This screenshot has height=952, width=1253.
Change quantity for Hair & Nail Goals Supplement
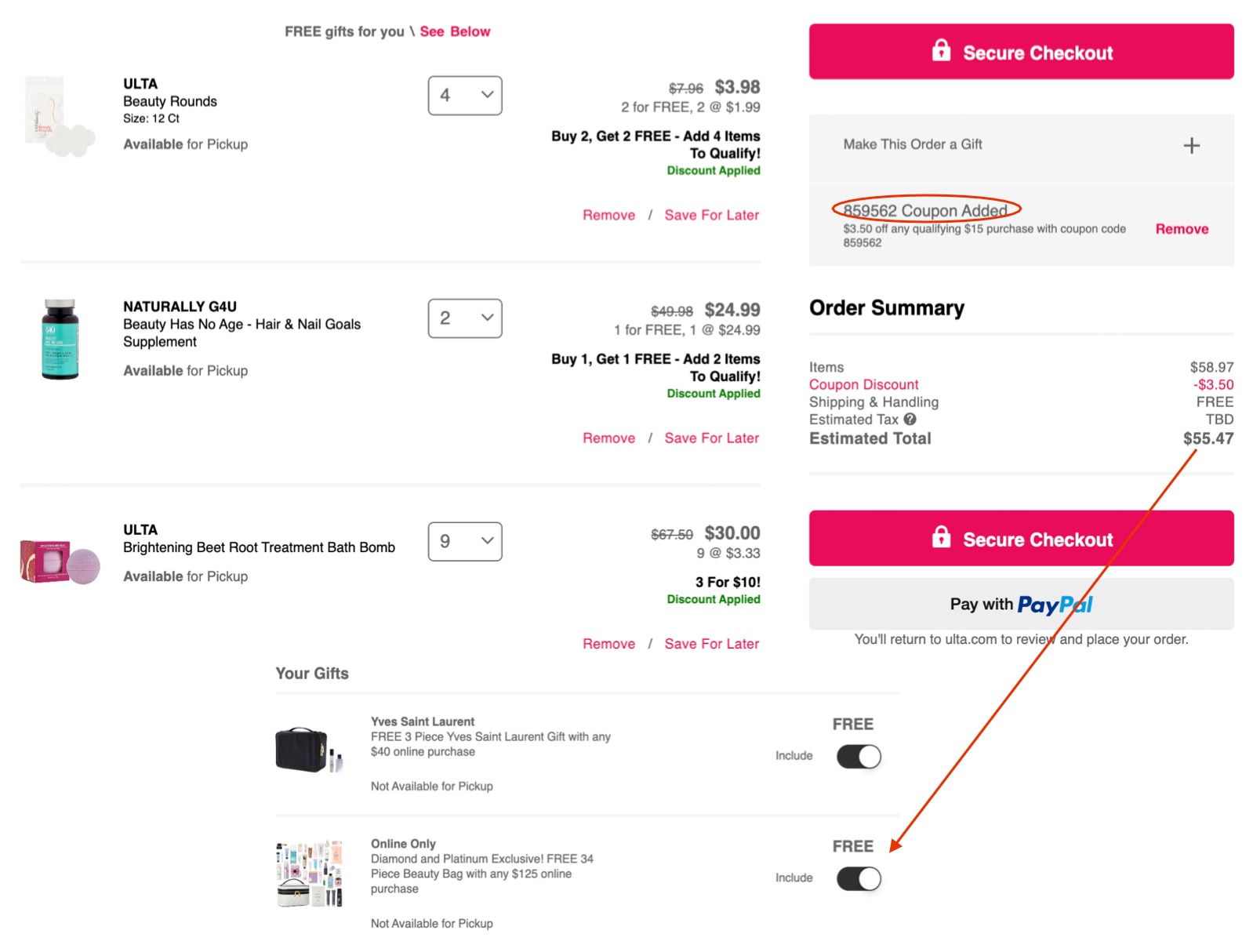point(465,318)
